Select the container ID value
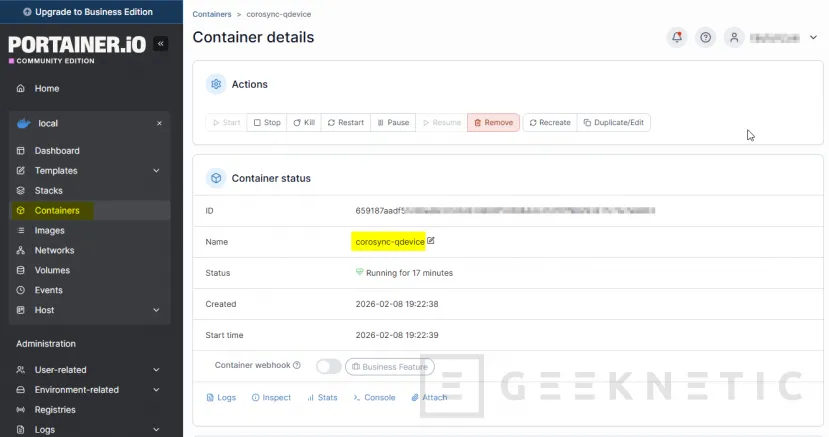Viewport: 829px width, 437px height. (505, 210)
